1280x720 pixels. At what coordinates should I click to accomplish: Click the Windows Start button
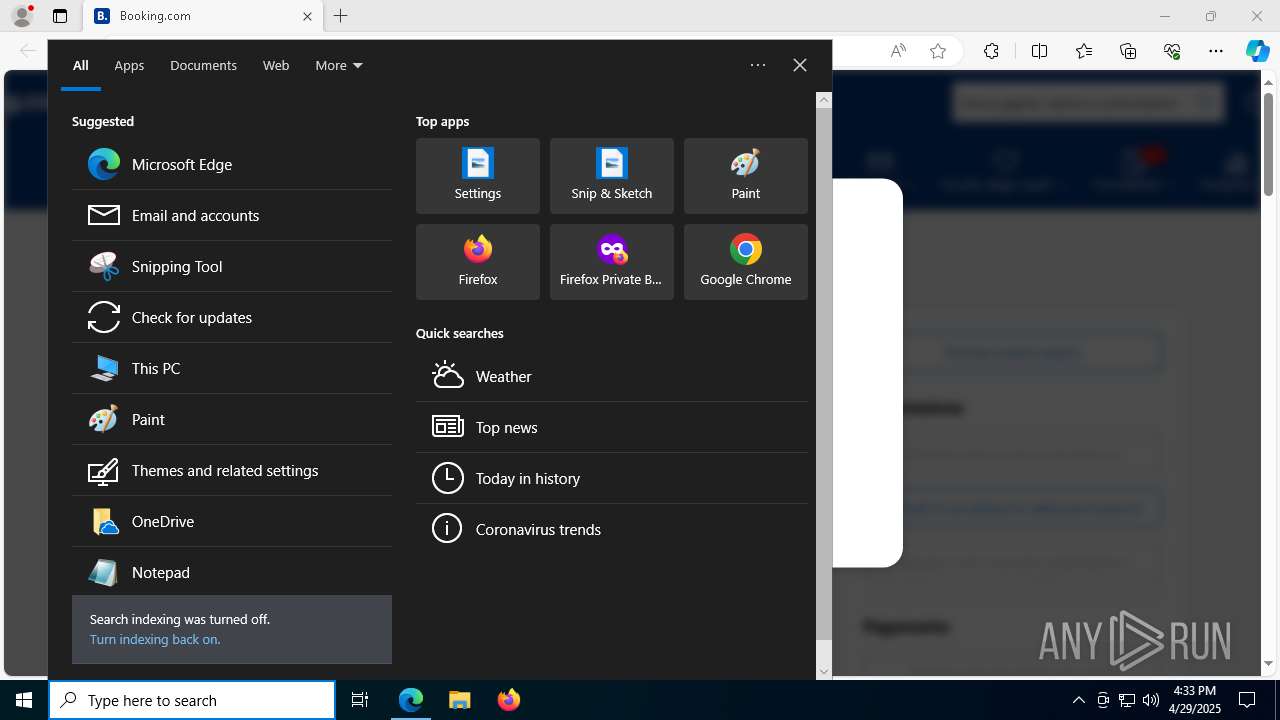click(x=24, y=700)
